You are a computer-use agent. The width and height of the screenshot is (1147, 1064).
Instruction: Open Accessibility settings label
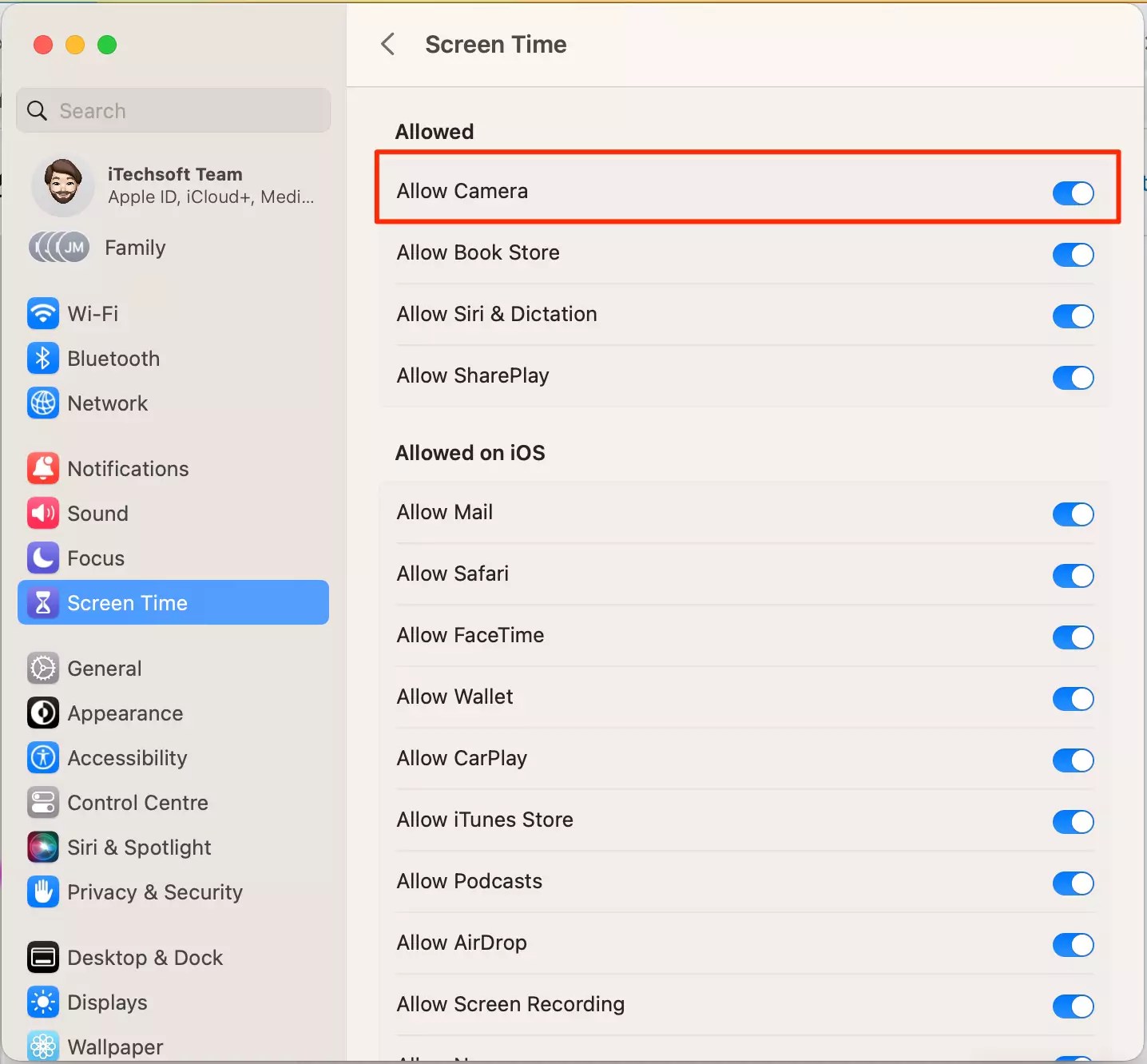(127, 757)
